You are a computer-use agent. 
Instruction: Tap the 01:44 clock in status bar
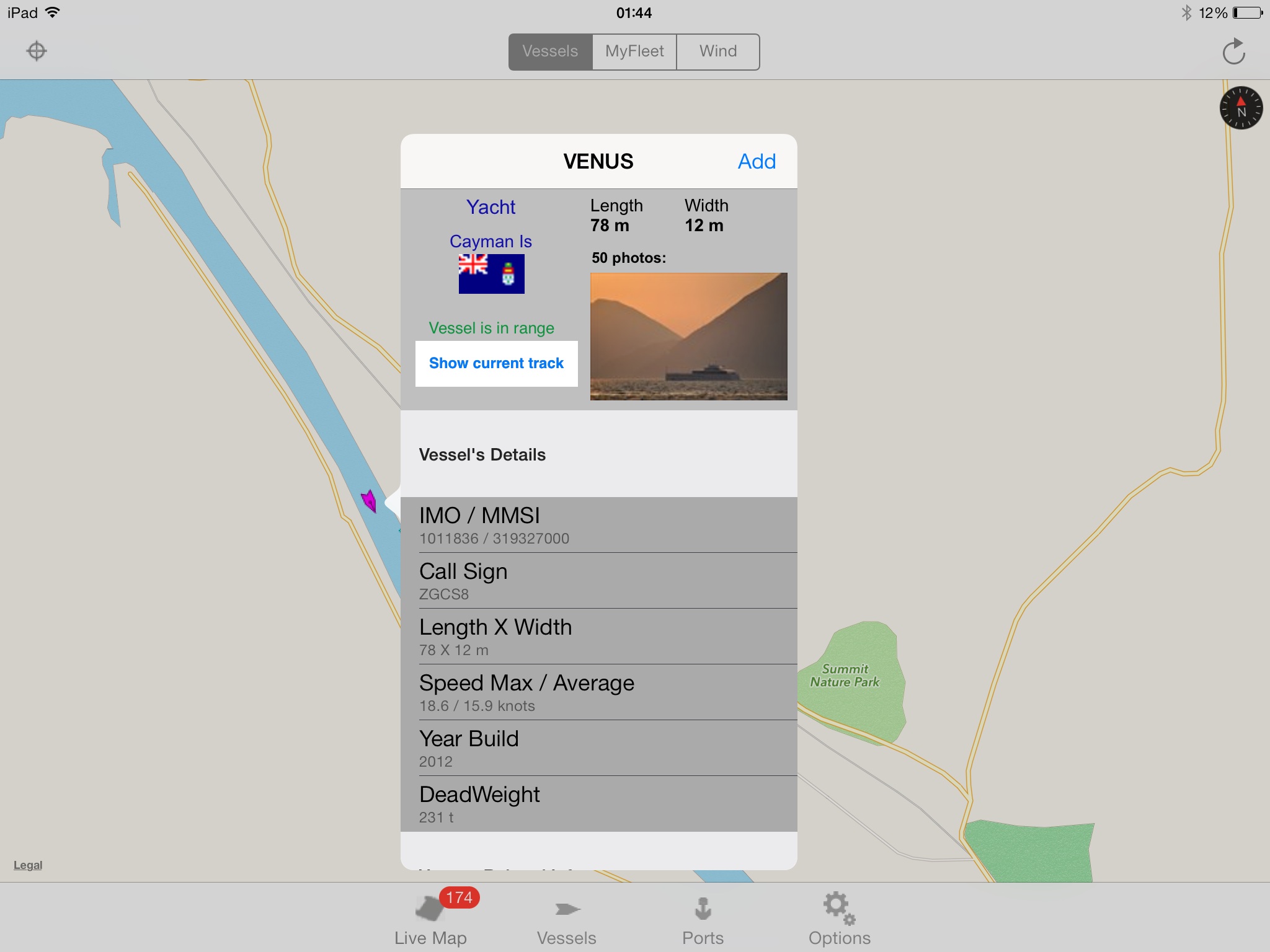[634, 12]
